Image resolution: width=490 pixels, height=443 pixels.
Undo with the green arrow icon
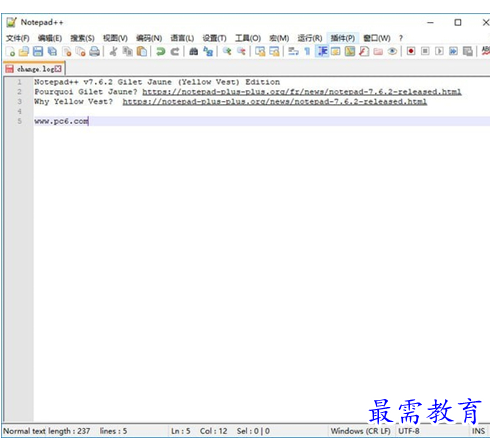(161, 51)
